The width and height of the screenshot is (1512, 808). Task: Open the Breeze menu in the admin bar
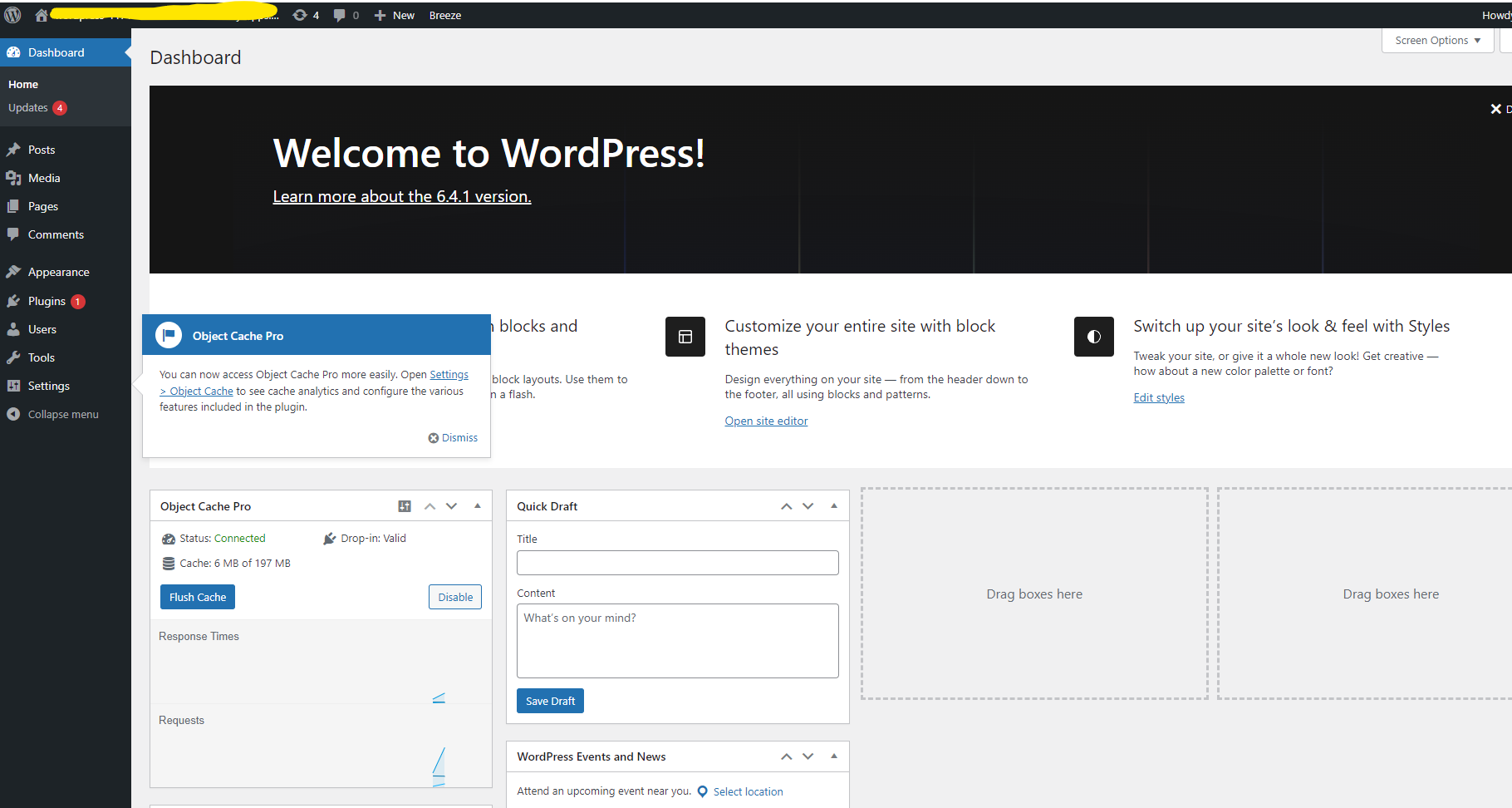445,15
